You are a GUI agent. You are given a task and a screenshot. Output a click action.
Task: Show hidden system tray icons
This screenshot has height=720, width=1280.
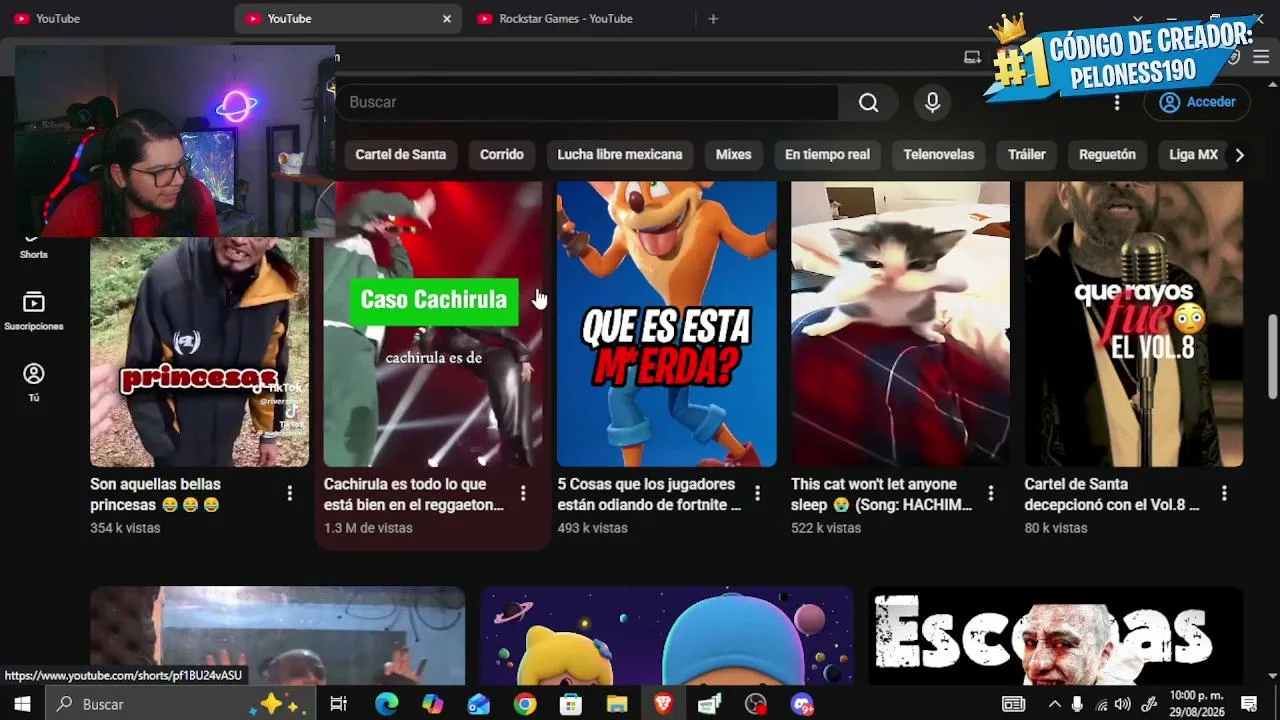1055,704
